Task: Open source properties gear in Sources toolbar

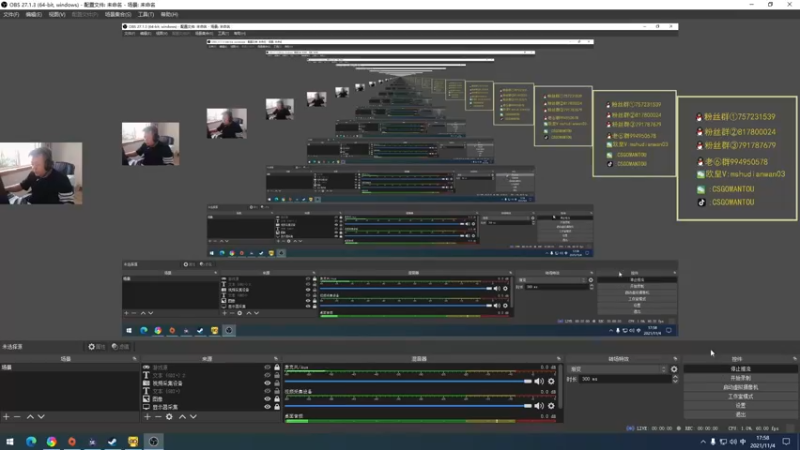Action: [x=169, y=417]
